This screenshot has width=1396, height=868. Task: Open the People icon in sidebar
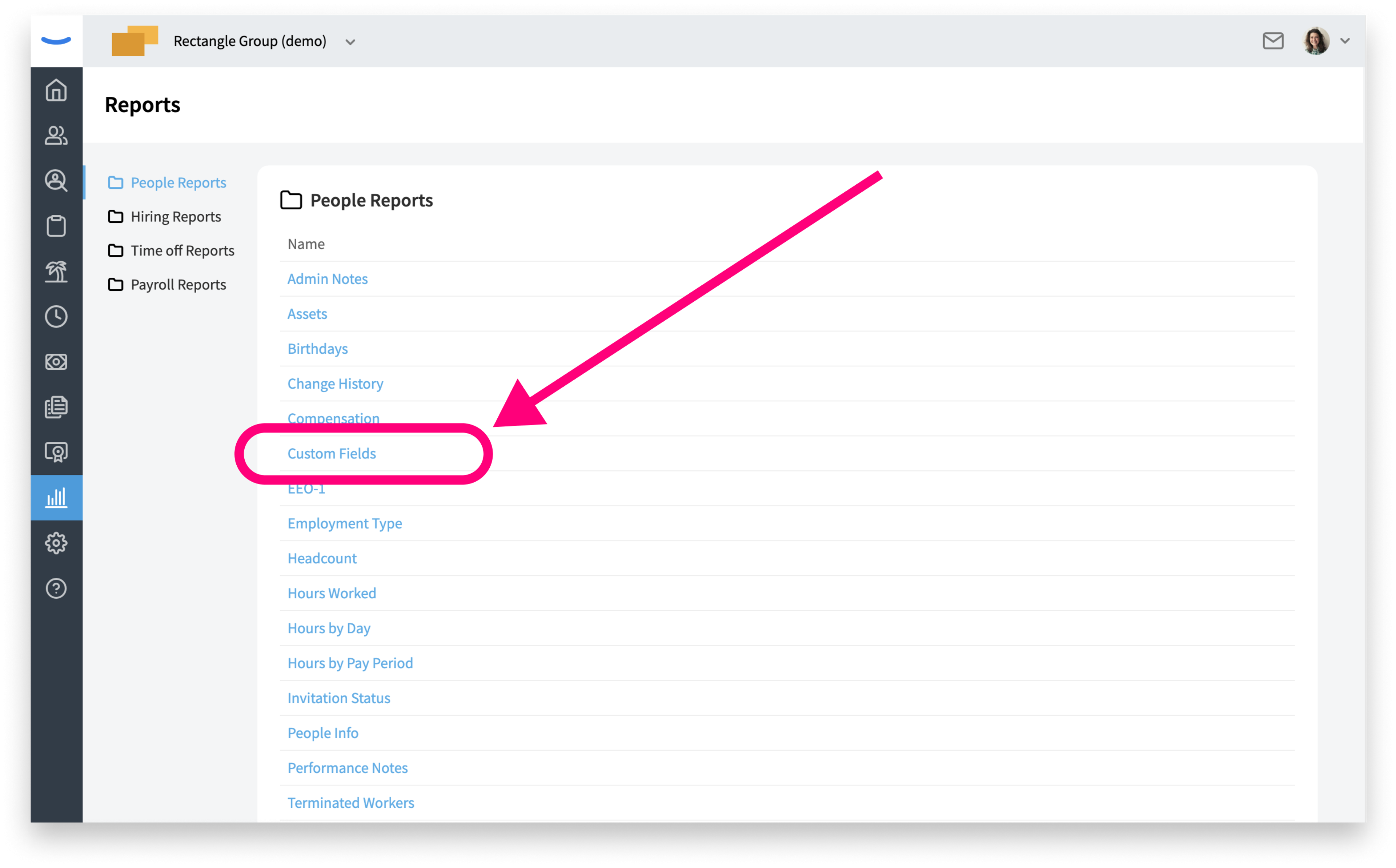tap(56, 136)
